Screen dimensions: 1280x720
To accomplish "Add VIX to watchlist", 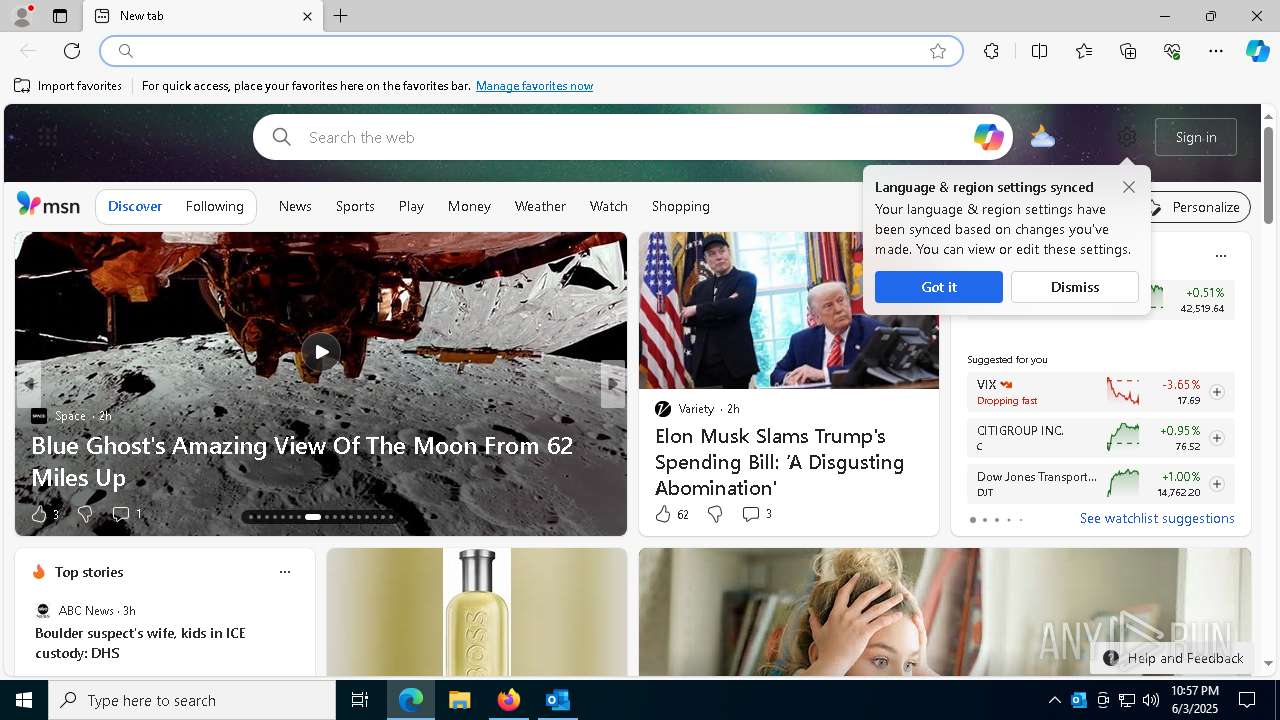I will click(1217, 392).
